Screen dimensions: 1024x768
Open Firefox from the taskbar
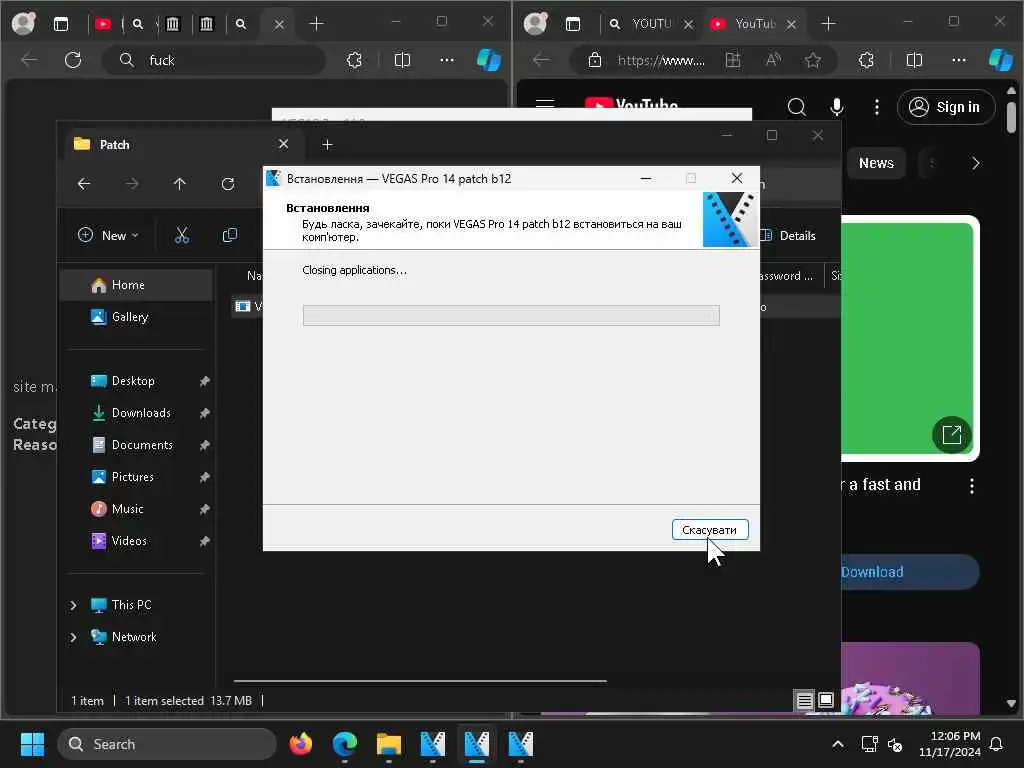301,744
